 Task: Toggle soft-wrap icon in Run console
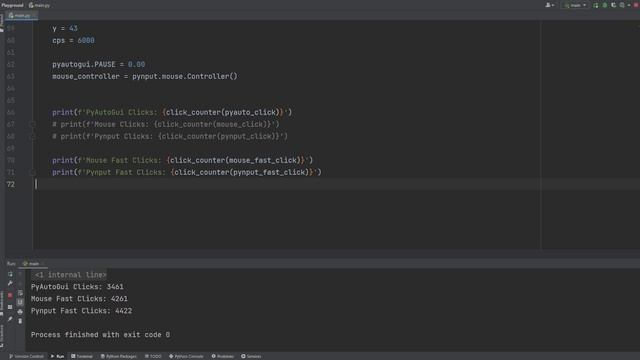tap(20, 293)
